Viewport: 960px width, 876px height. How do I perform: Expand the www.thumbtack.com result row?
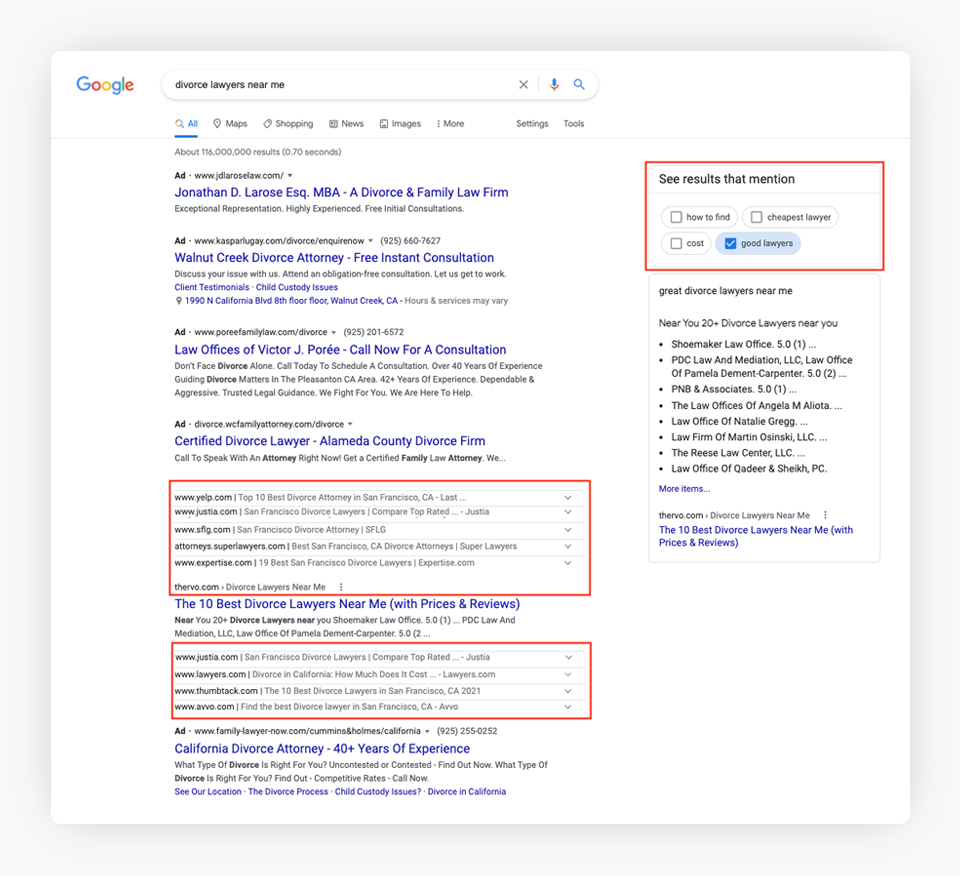point(568,691)
